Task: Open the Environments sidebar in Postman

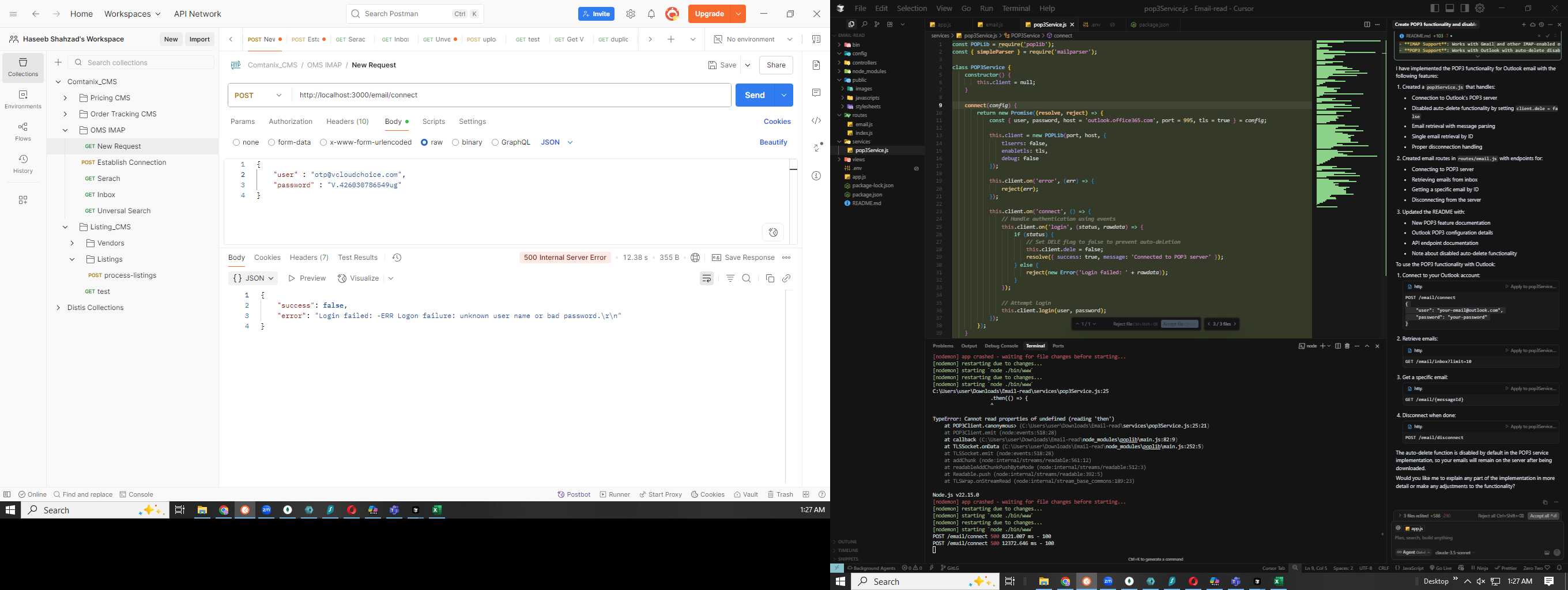Action: (23, 100)
